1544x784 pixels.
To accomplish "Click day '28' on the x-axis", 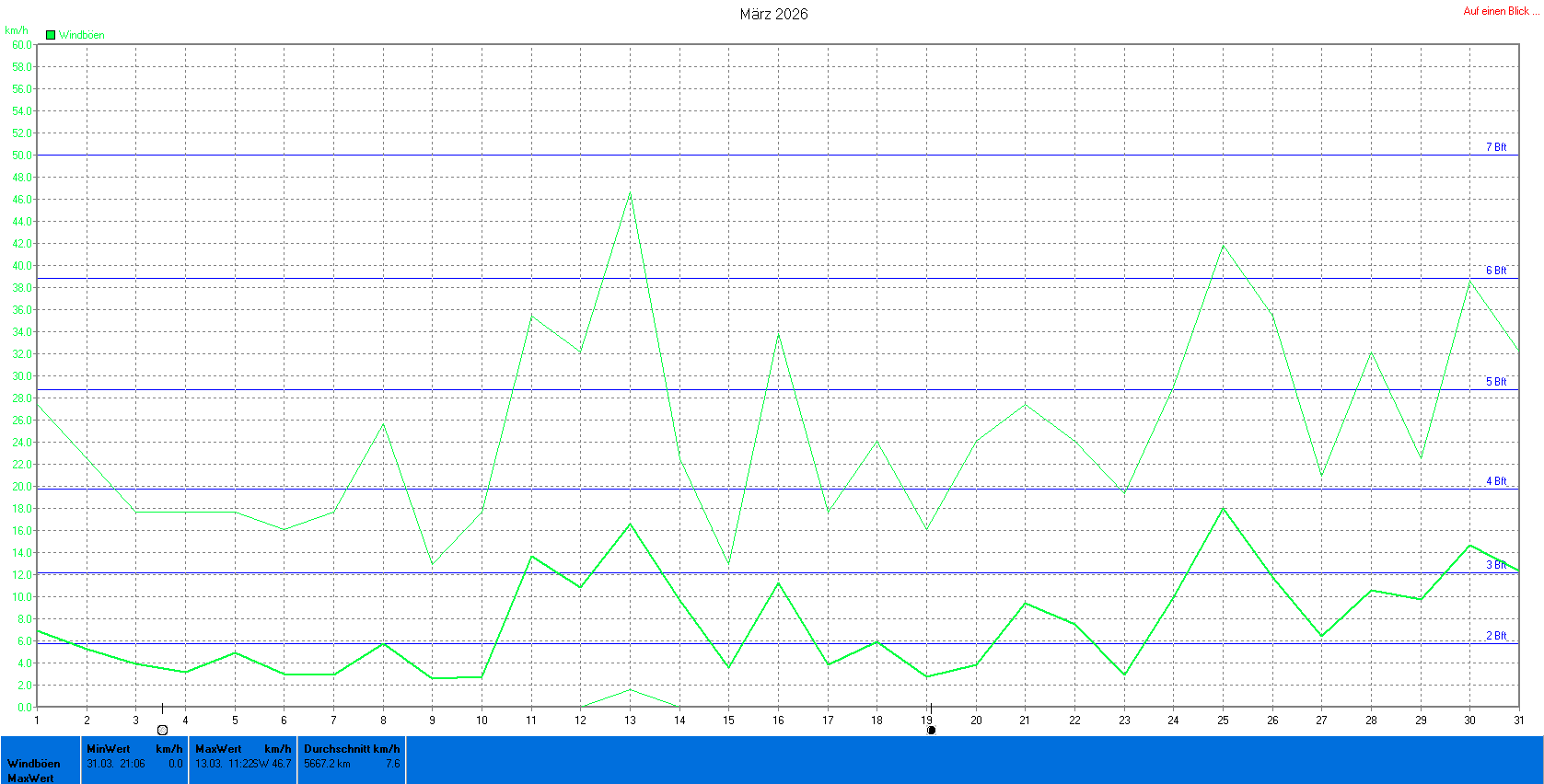I will [1371, 721].
